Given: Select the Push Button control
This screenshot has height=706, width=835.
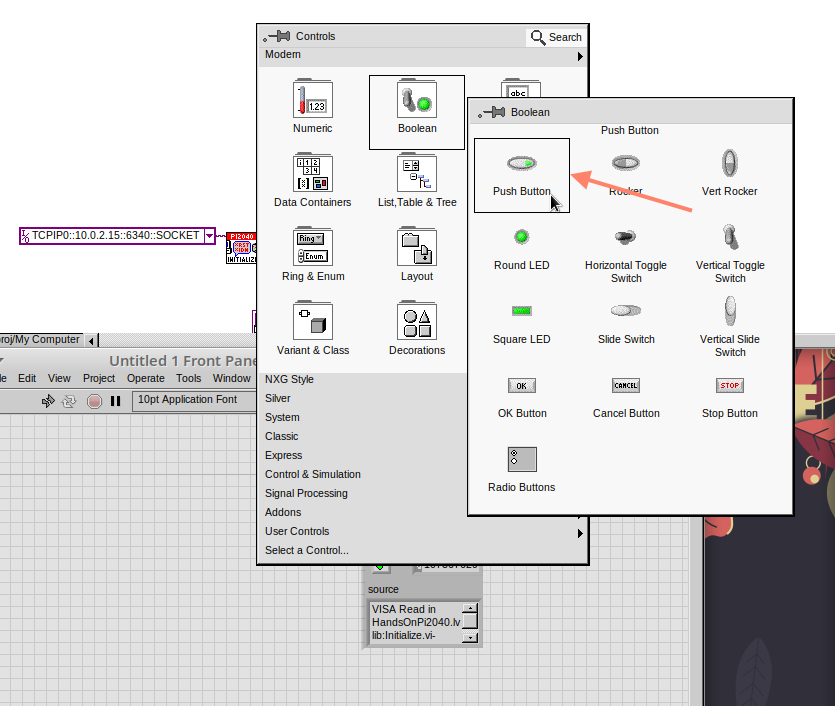Looking at the screenshot, I should pyautogui.click(x=522, y=175).
